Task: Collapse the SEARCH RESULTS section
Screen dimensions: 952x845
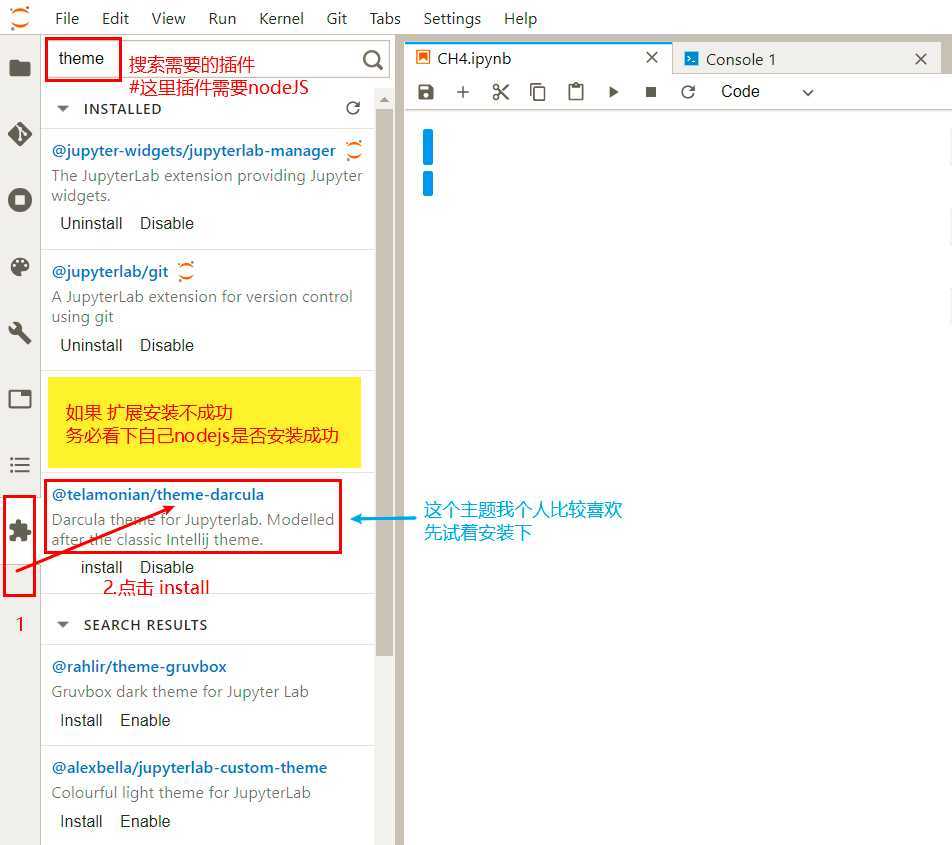Action: [63, 625]
